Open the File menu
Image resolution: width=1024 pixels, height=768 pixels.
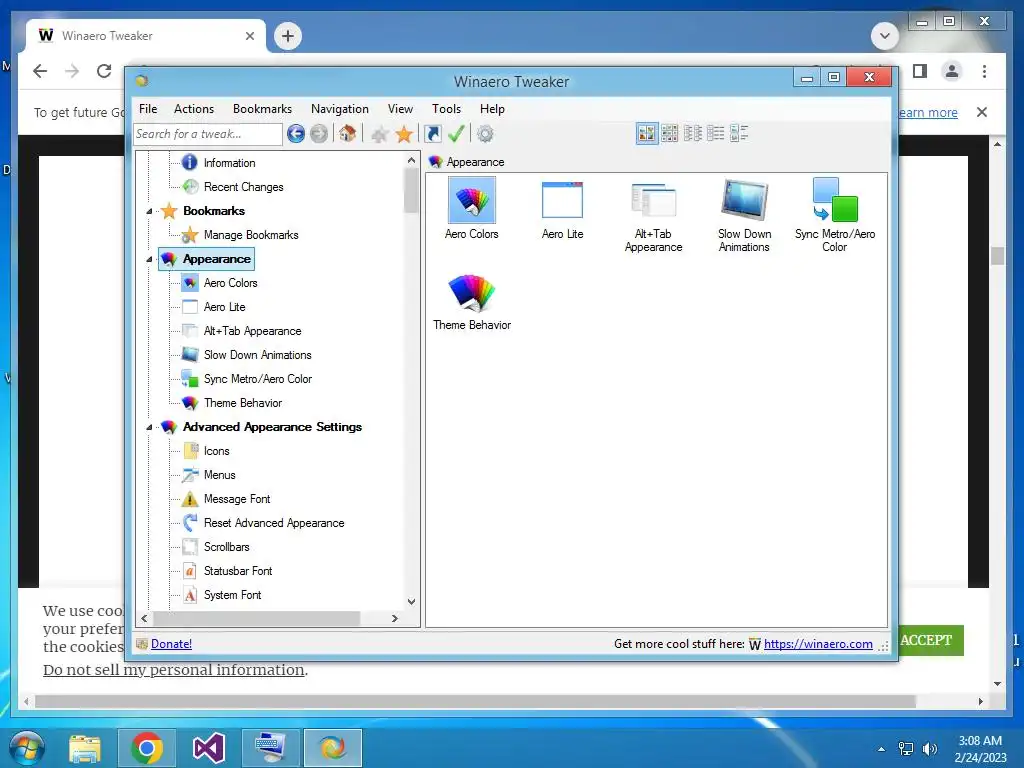(148, 109)
